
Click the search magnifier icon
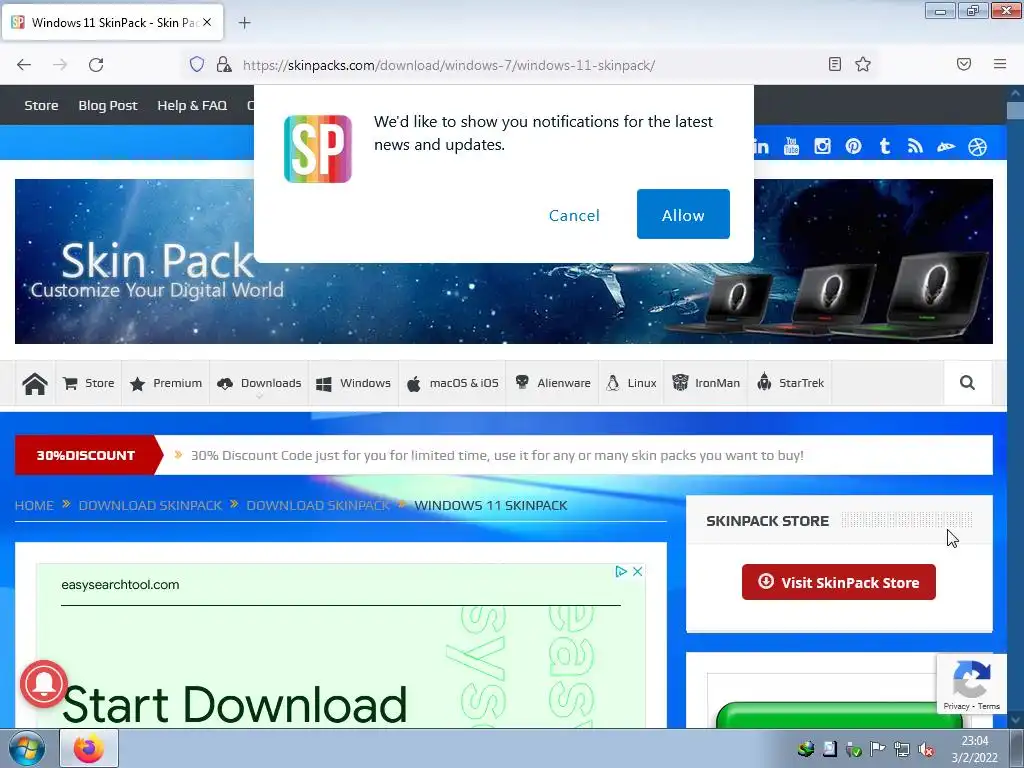(967, 383)
